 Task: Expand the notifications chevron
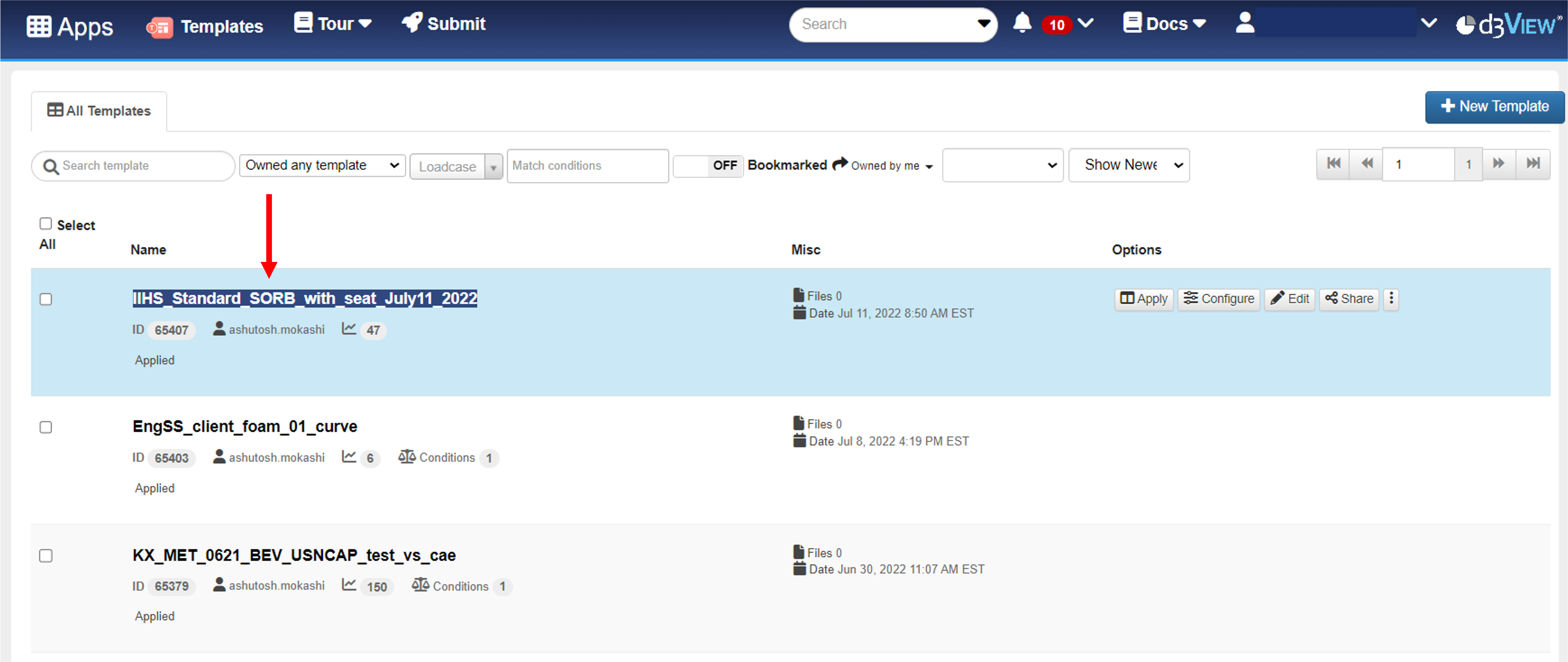point(1085,23)
